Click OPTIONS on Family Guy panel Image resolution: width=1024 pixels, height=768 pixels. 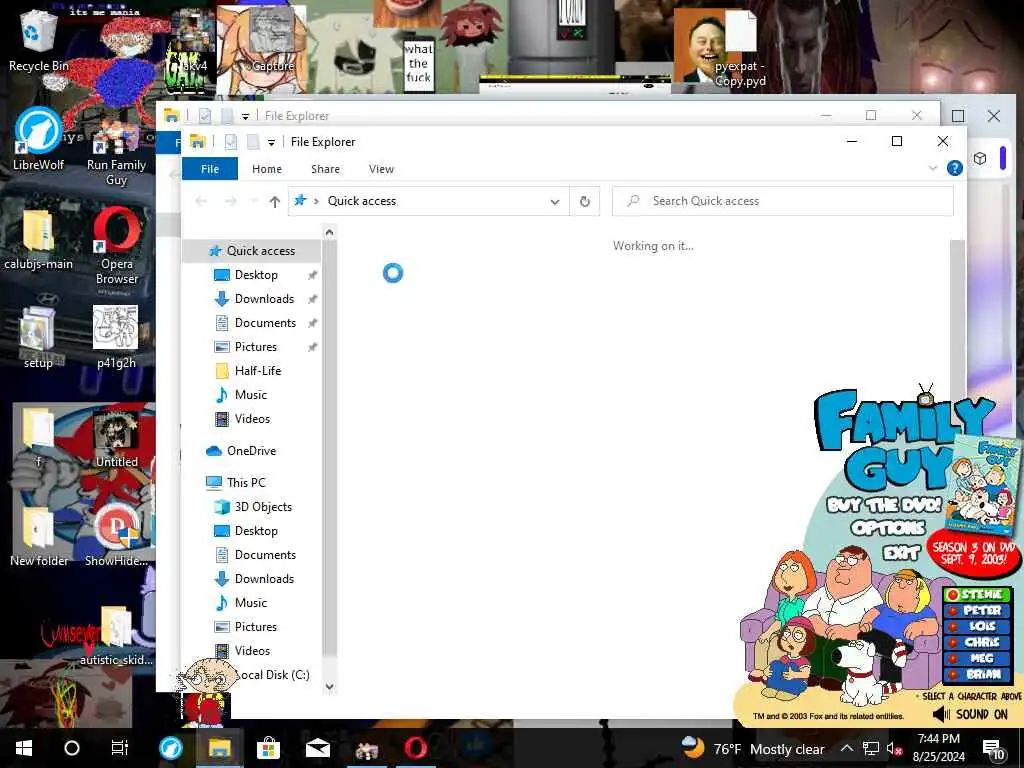click(888, 528)
